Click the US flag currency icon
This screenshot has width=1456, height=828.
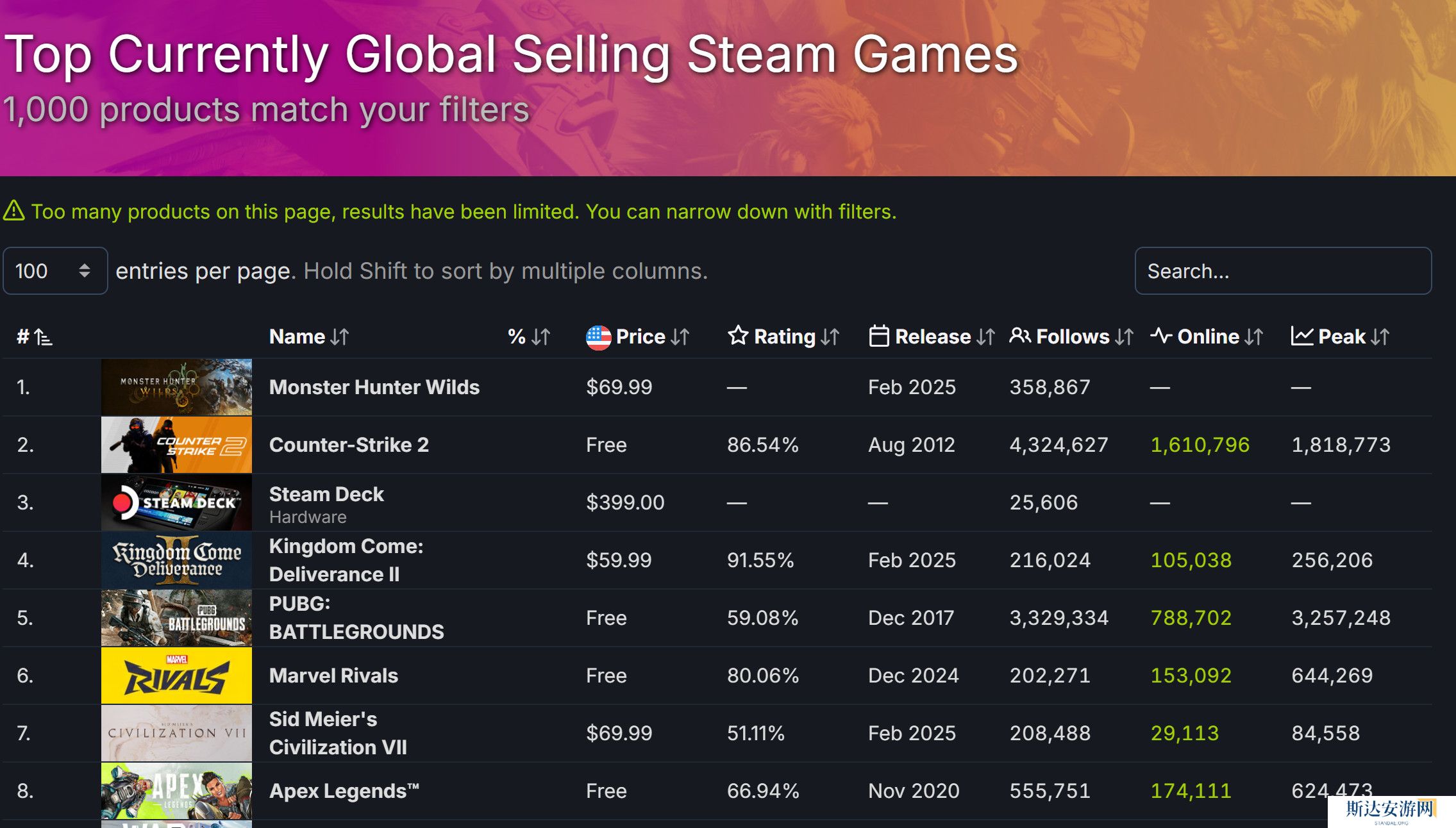click(598, 337)
